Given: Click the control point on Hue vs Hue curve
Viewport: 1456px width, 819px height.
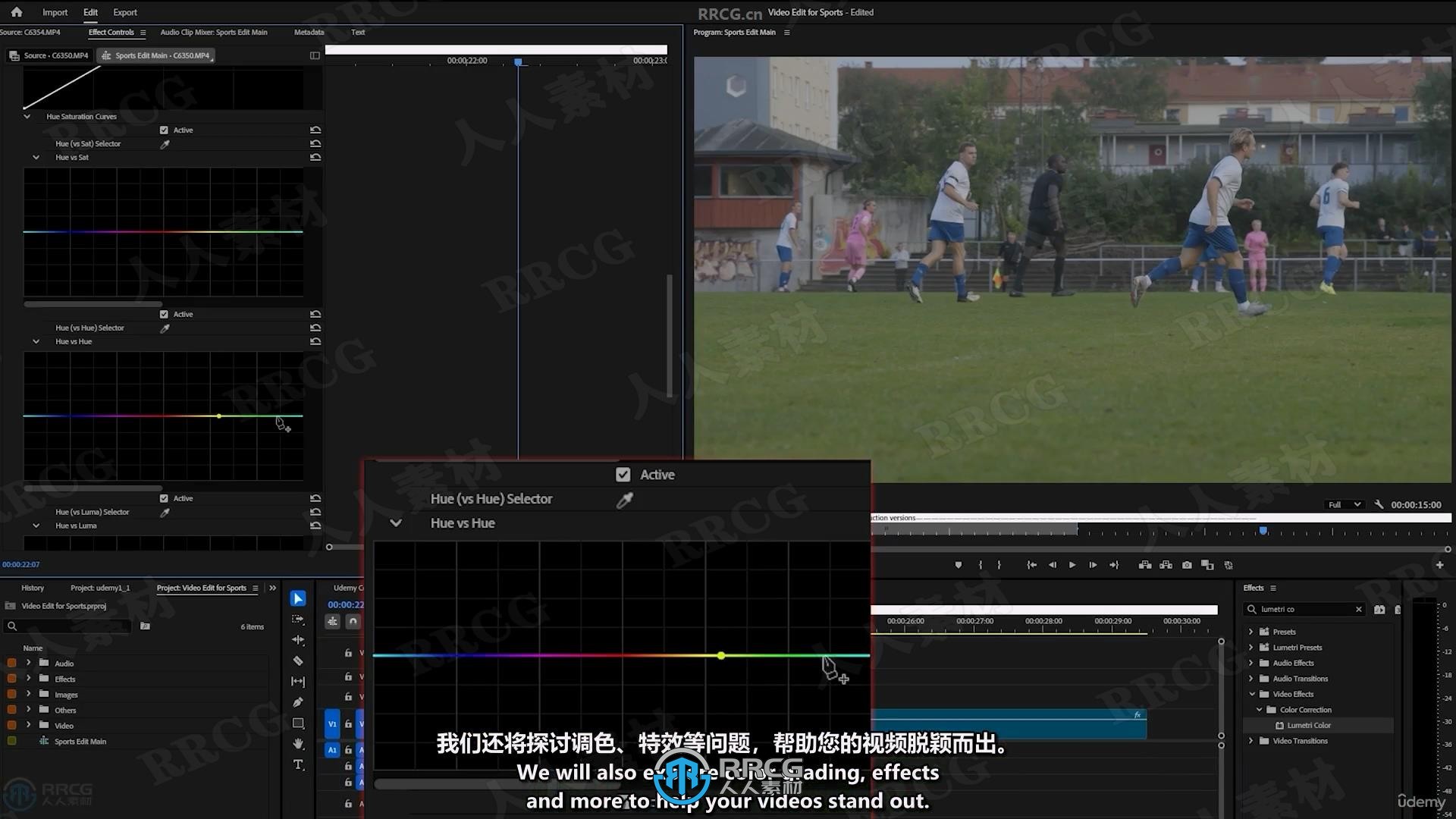Looking at the screenshot, I should [219, 416].
